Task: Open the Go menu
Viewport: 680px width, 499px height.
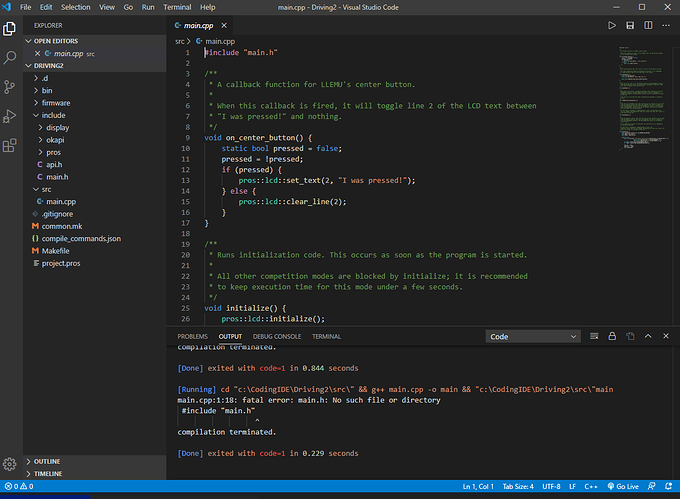Action: pos(128,7)
